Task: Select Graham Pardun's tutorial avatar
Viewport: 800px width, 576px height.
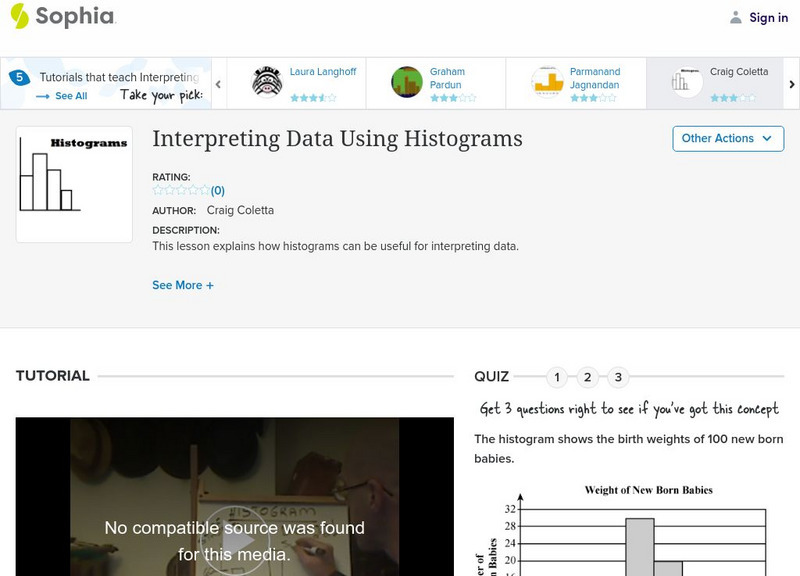Action: (x=407, y=82)
